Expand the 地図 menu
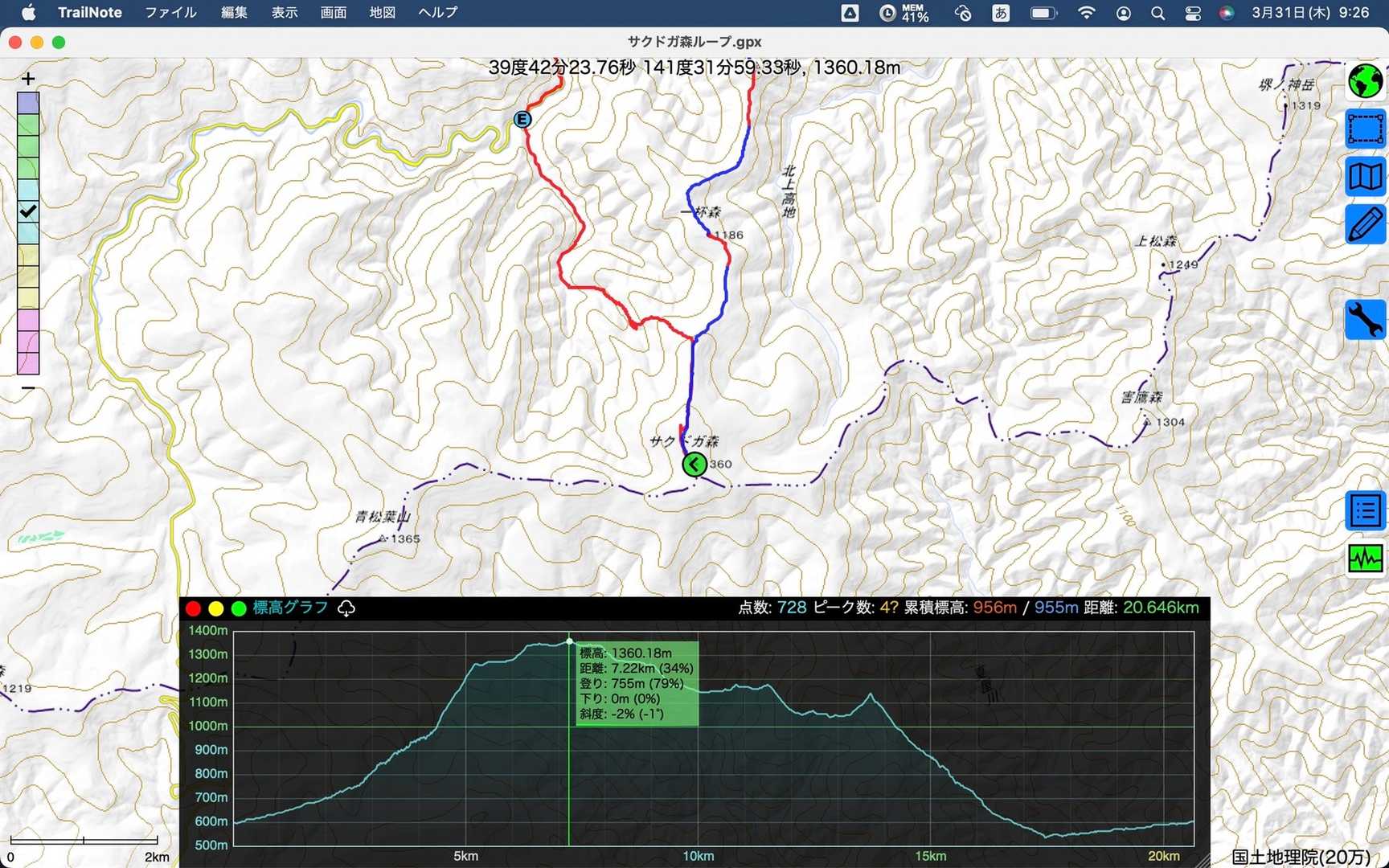Viewport: 1389px width, 868px height. tap(382, 13)
